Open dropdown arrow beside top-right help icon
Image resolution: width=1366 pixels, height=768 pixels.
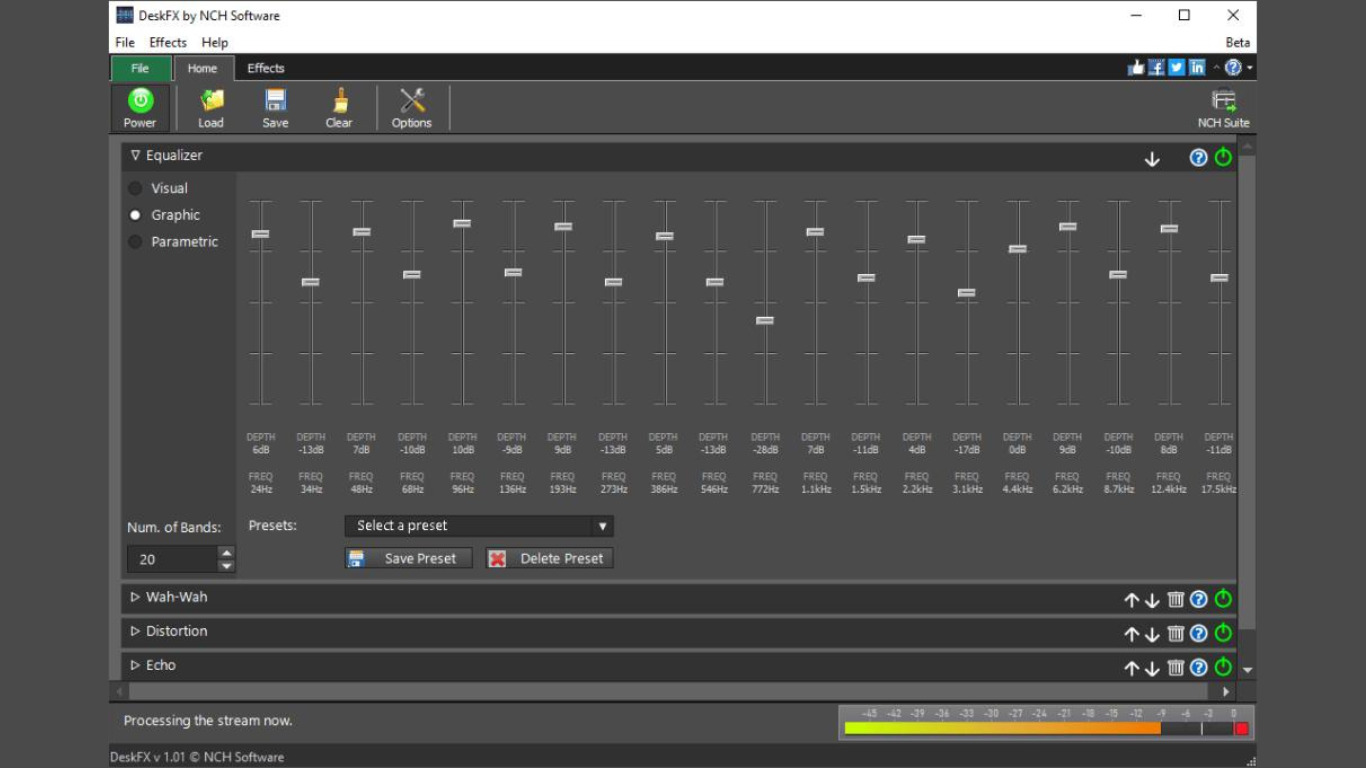[x=1249, y=69]
